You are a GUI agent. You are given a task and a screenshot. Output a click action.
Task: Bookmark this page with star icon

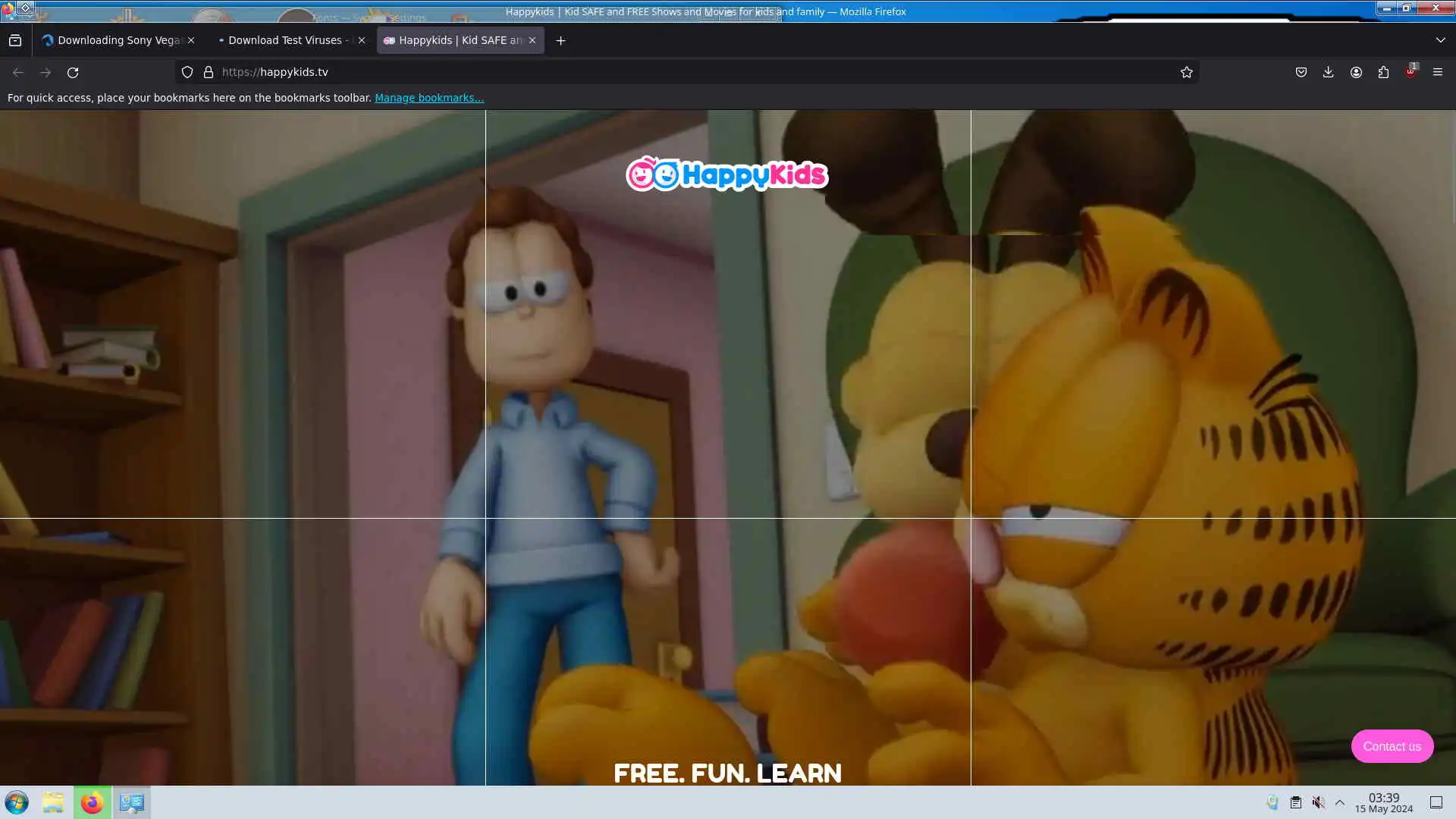(x=1186, y=72)
